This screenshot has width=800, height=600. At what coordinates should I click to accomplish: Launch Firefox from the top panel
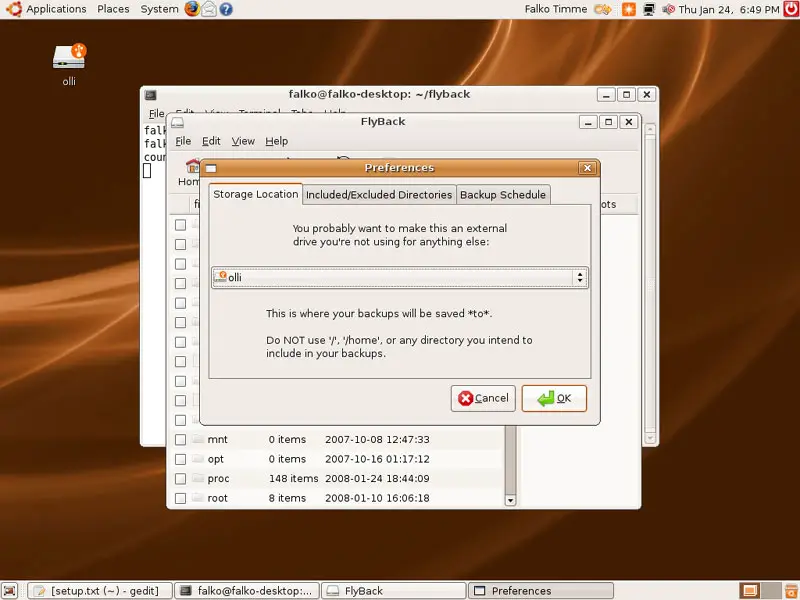coord(192,9)
